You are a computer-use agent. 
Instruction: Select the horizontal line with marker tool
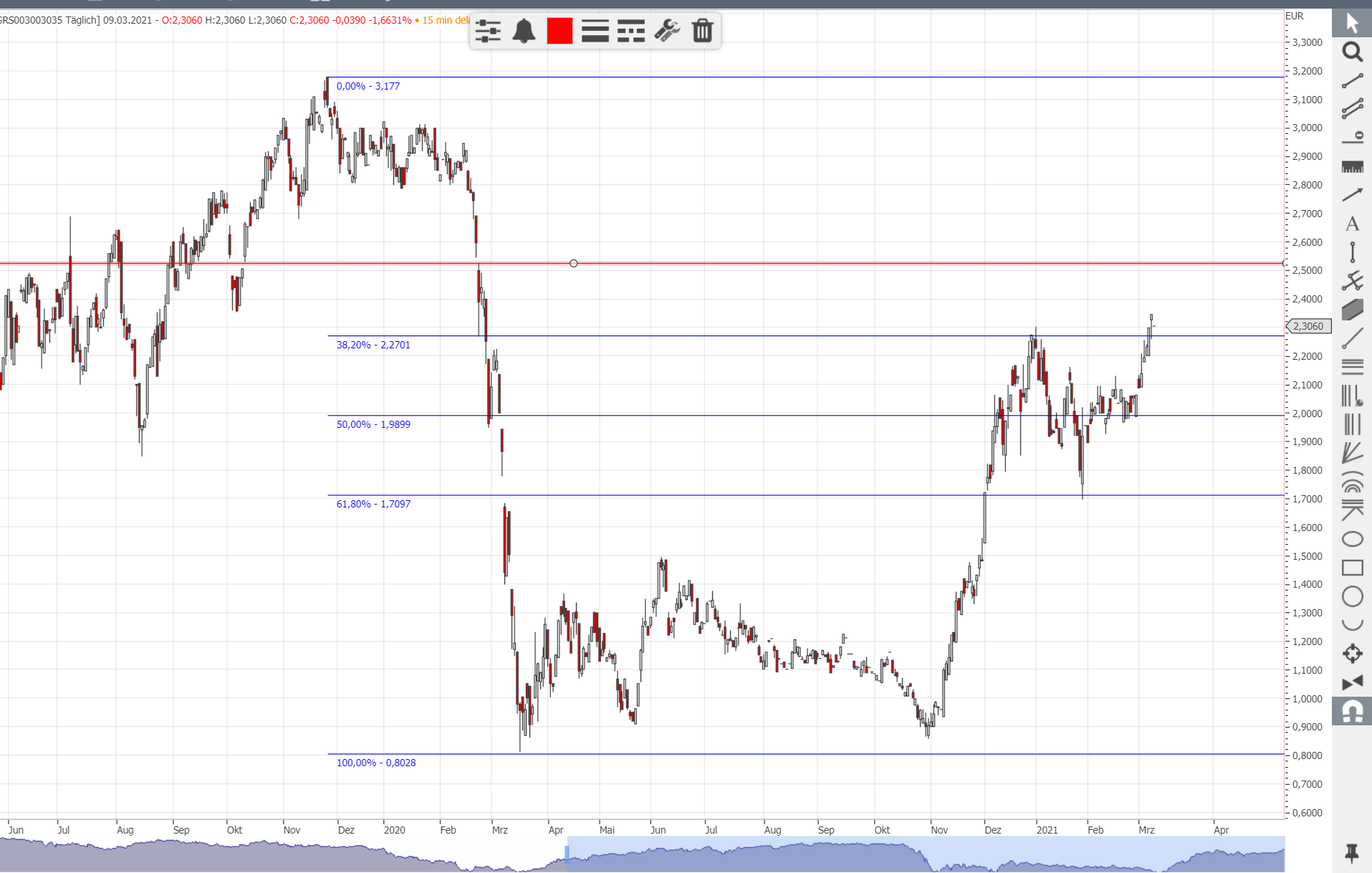(x=1352, y=138)
